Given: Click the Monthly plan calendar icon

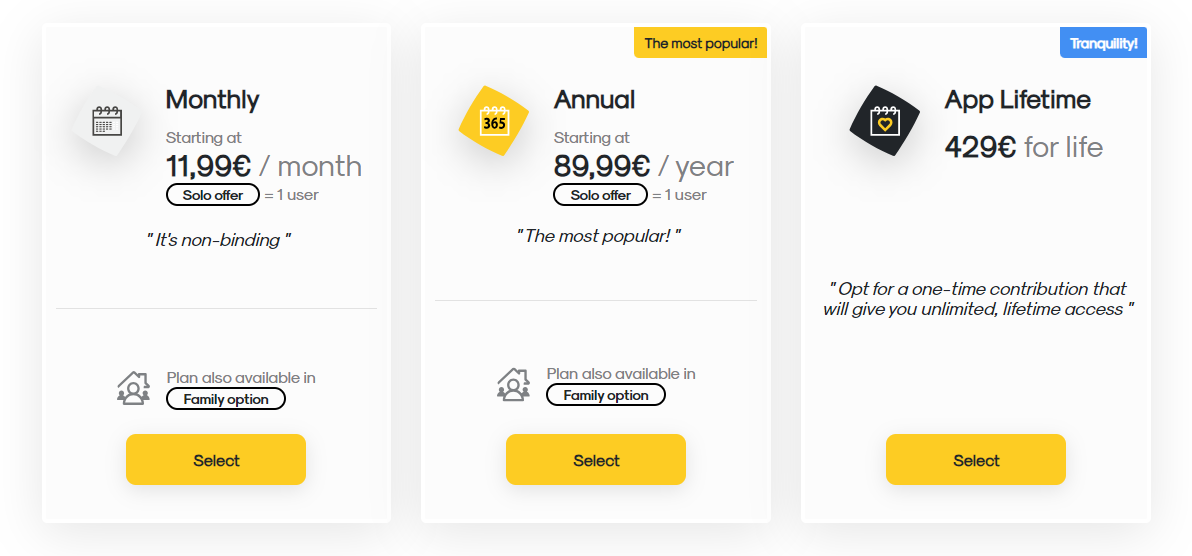Looking at the screenshot, I should coord(106,122).
